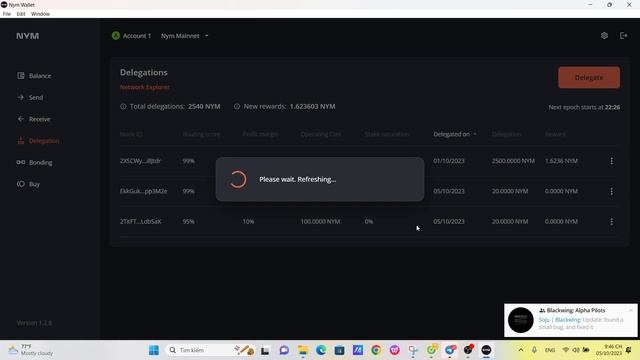Viewport: 640px width, 360px height.
Task: Open the Buy page
Action: [x=29, y=184]
